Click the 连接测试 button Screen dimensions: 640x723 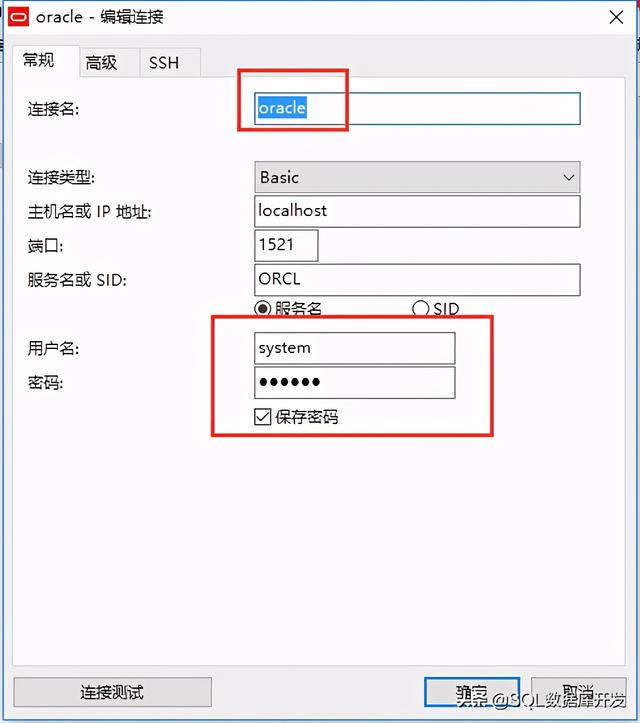click(x=113, y=692)
